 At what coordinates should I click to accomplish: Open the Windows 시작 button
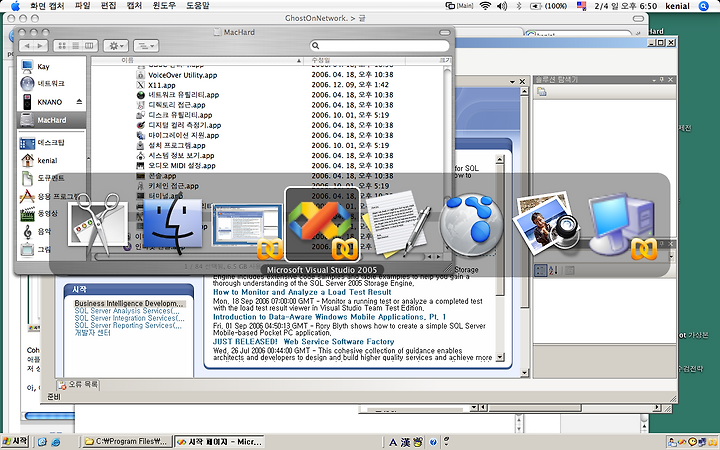click(x=15, y=441)
